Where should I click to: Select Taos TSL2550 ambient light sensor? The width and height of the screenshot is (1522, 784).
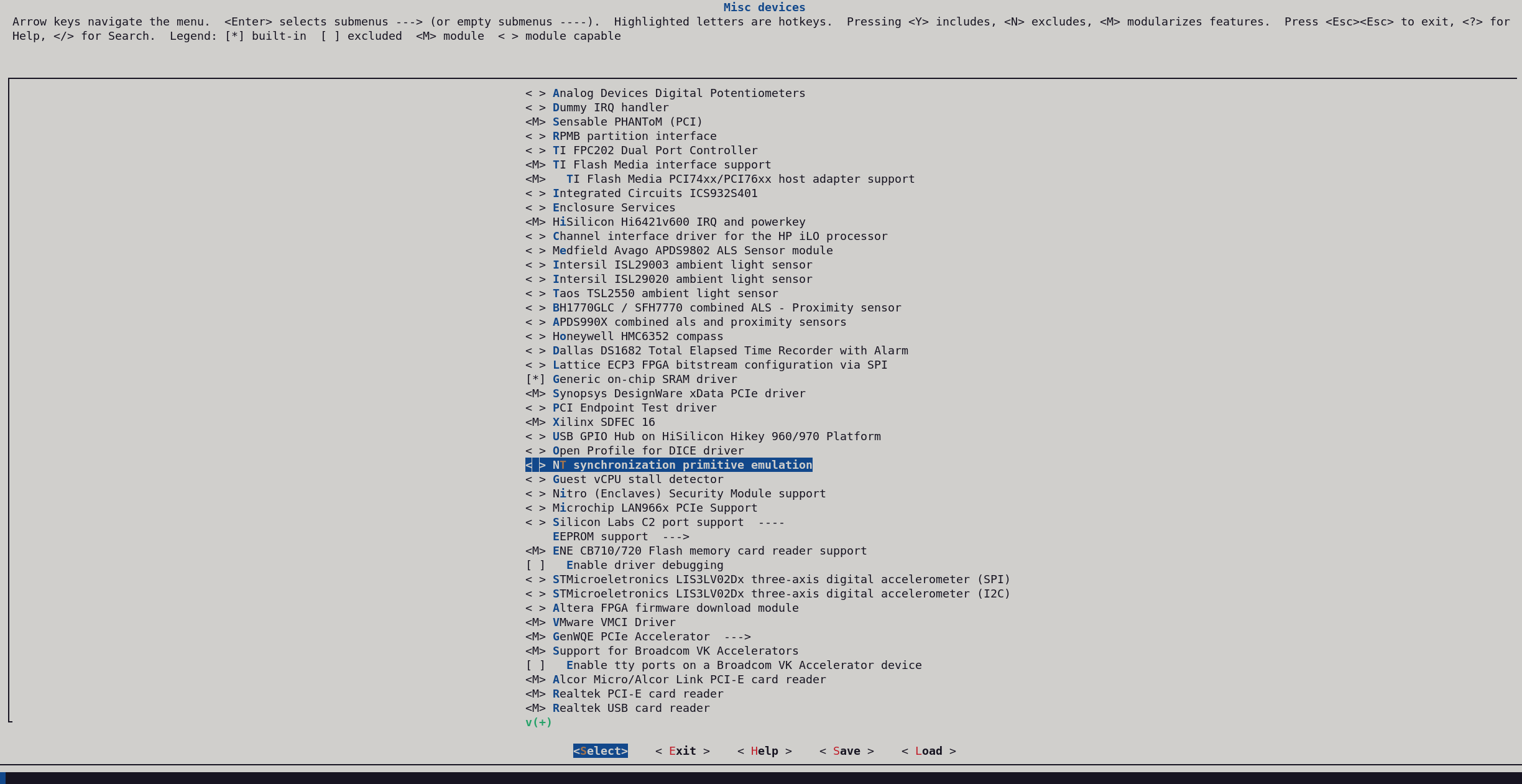coord(652,293)
